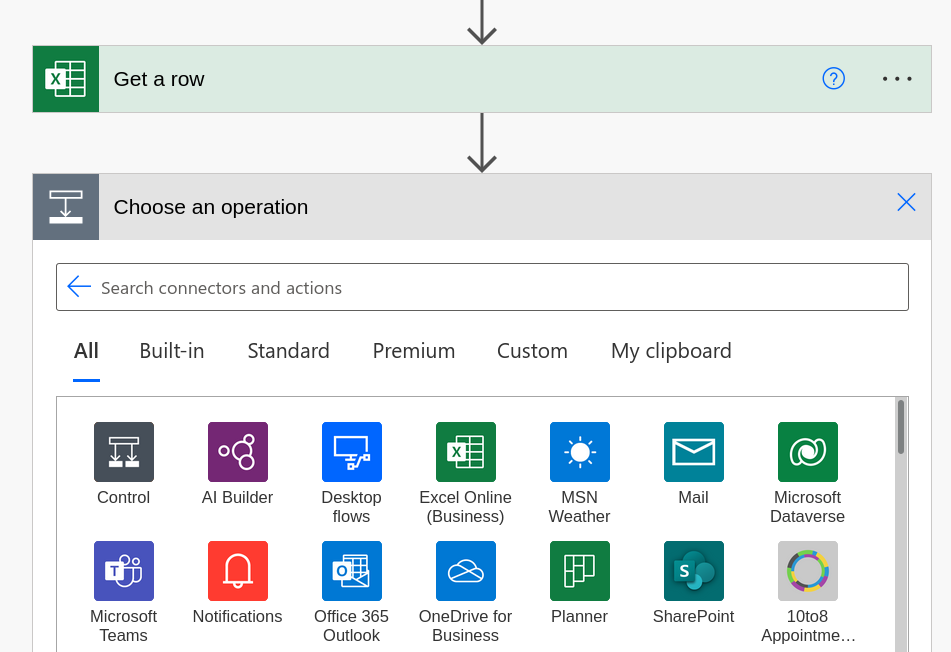Select the Office 365 Outlook connector
This screenshot has width=951, height=652.
pos(352,571)
